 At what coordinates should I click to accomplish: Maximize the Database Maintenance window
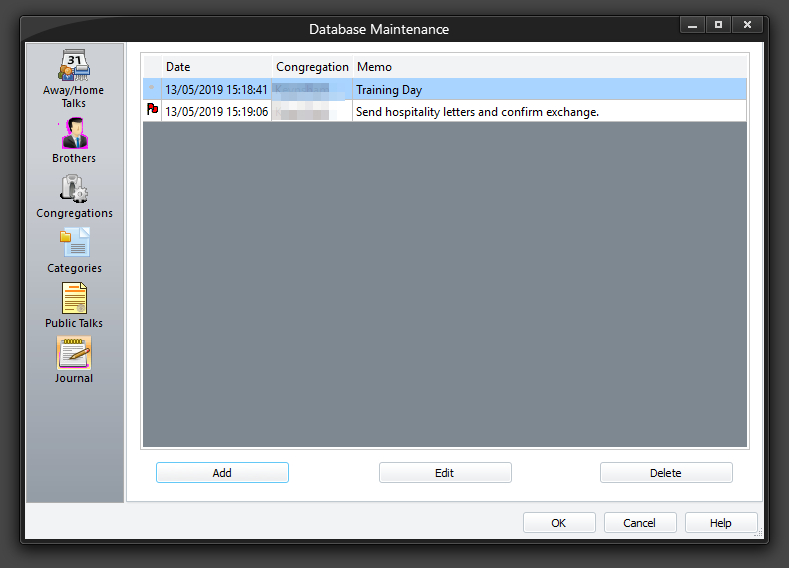(719, 25)
